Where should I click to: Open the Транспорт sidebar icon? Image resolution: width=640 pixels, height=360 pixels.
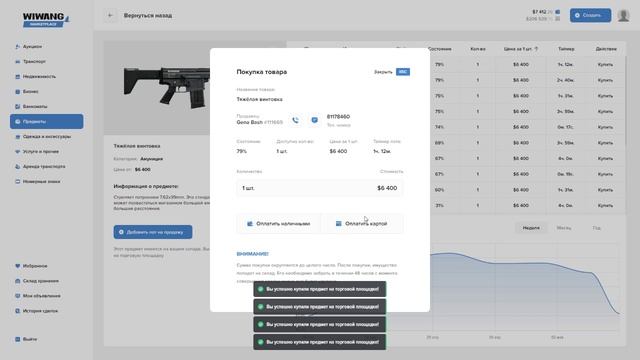tap(18, 62)
